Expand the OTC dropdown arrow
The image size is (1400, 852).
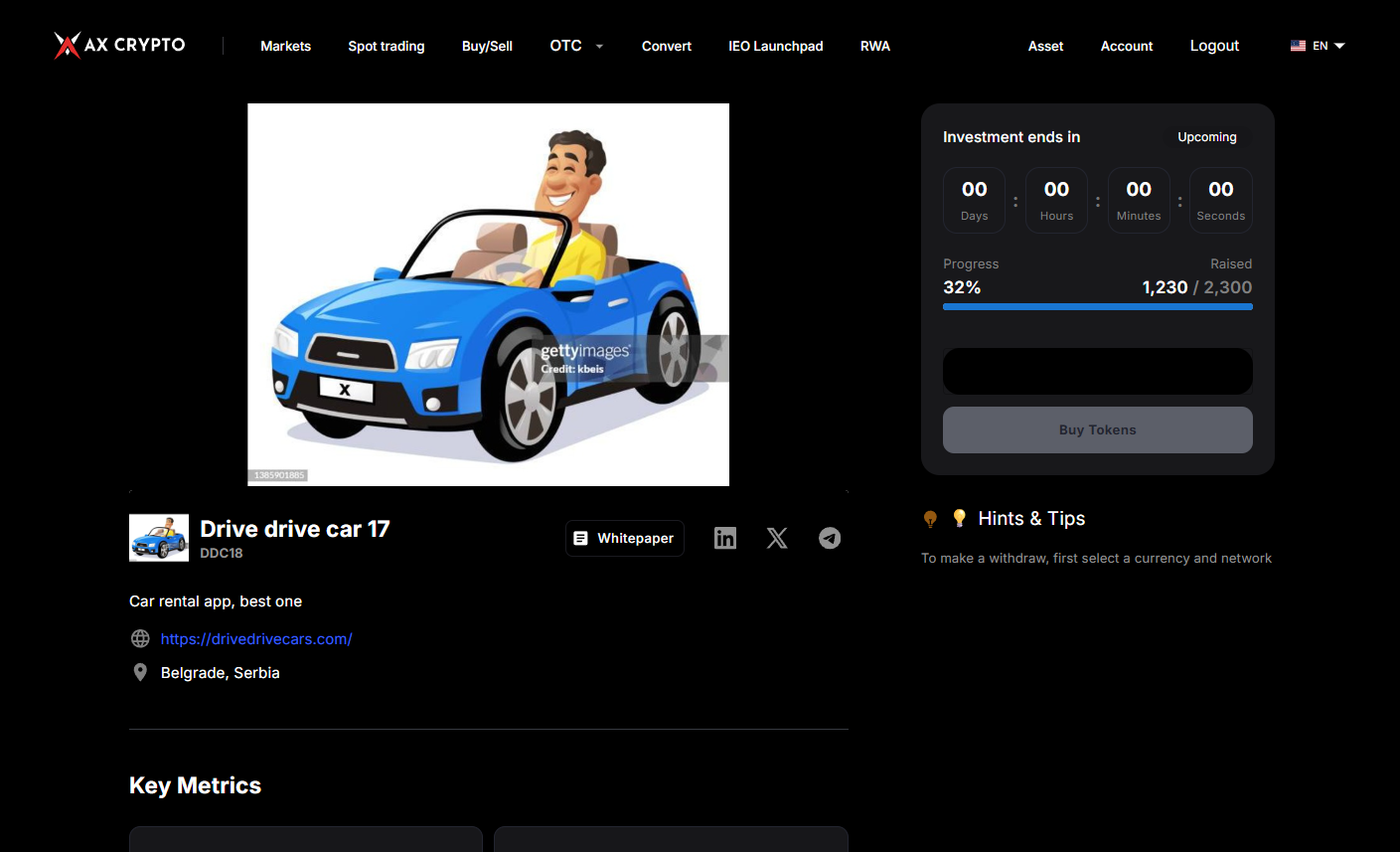[599, 46]
